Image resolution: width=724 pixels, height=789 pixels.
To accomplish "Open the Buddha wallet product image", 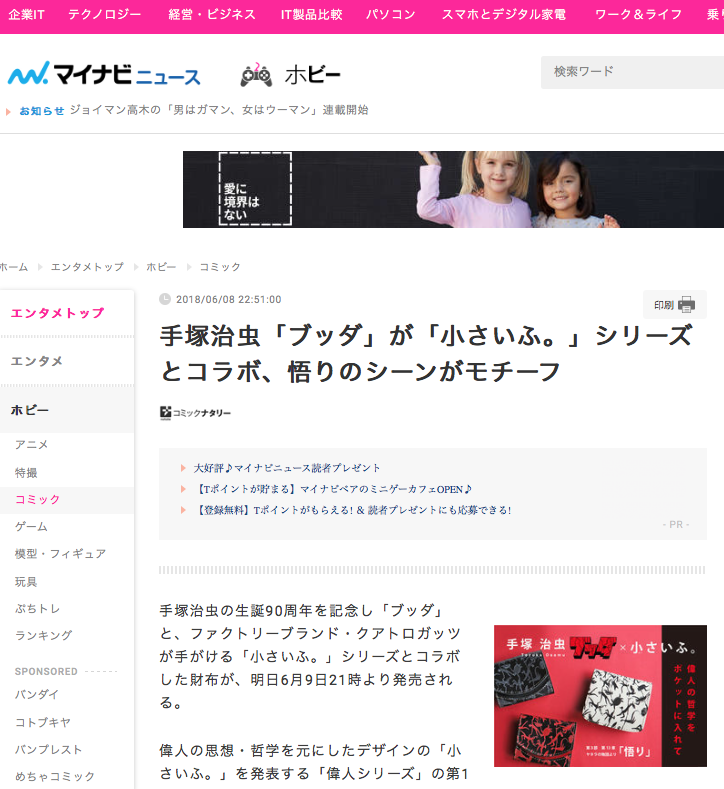I will [600, 696].
